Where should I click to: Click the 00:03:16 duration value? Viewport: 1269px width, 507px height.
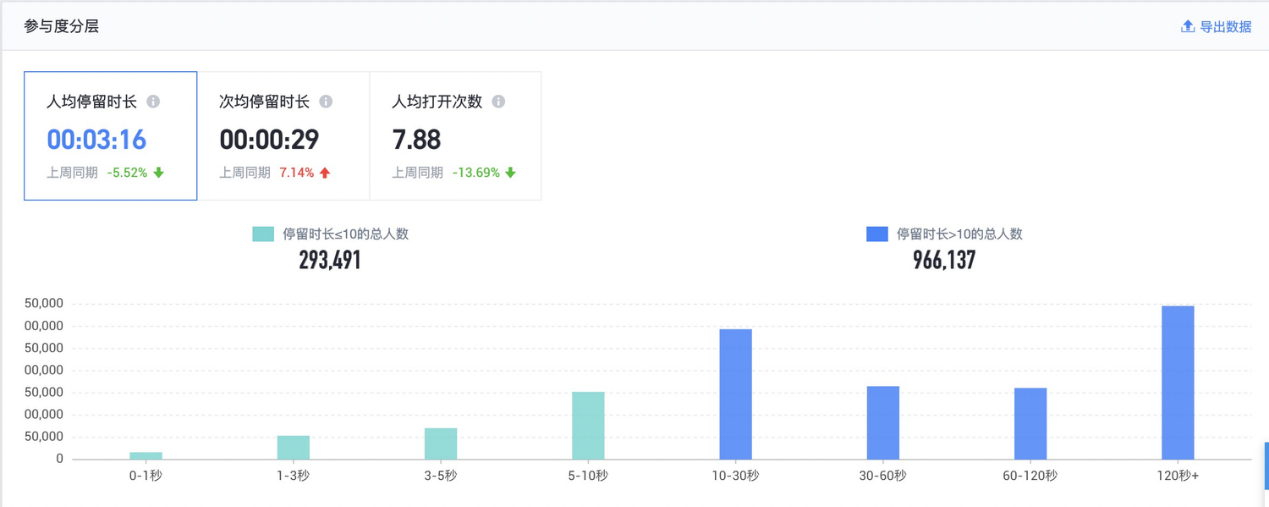[97, 138]
